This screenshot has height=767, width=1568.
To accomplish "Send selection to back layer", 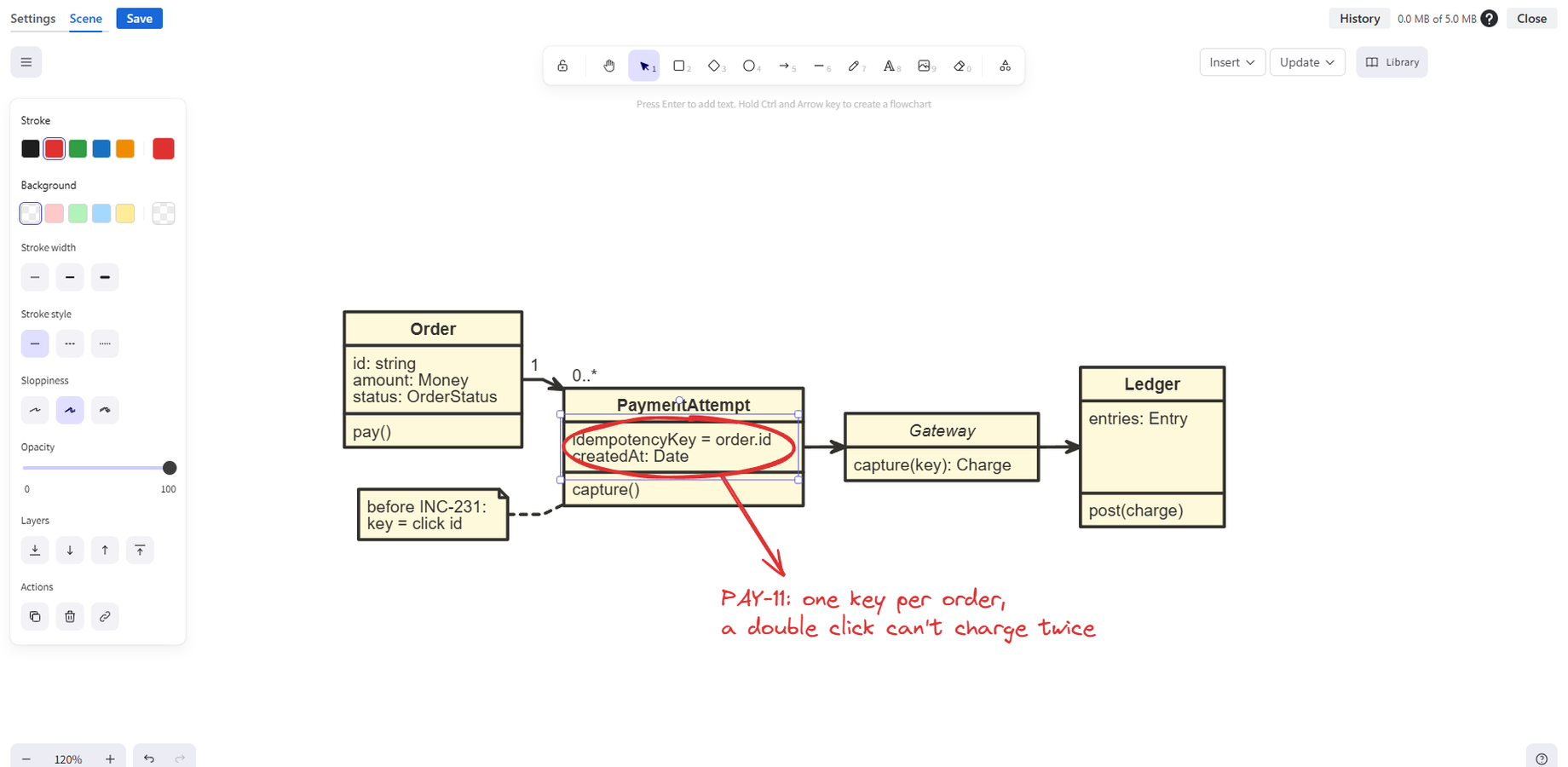I will pyautogui.click(x=35, y=550).
